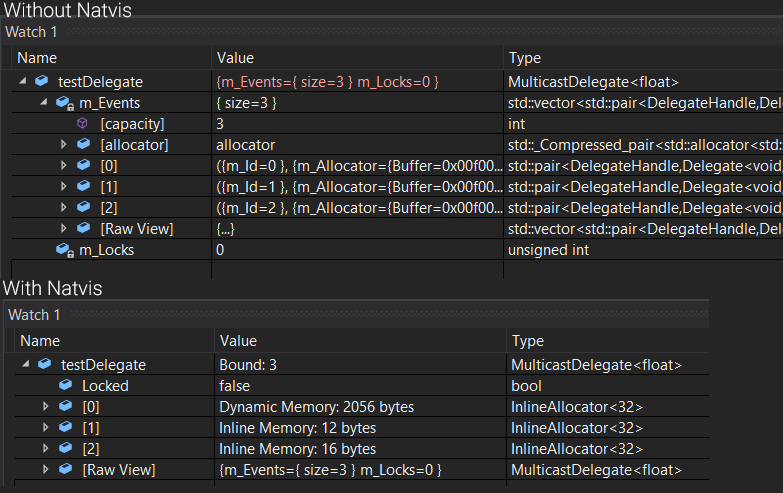Click the icon beside Inline Memory 12 bytes row
This screenshot has width=783, height=493.
pyautogui.click(x=66, y=427)
